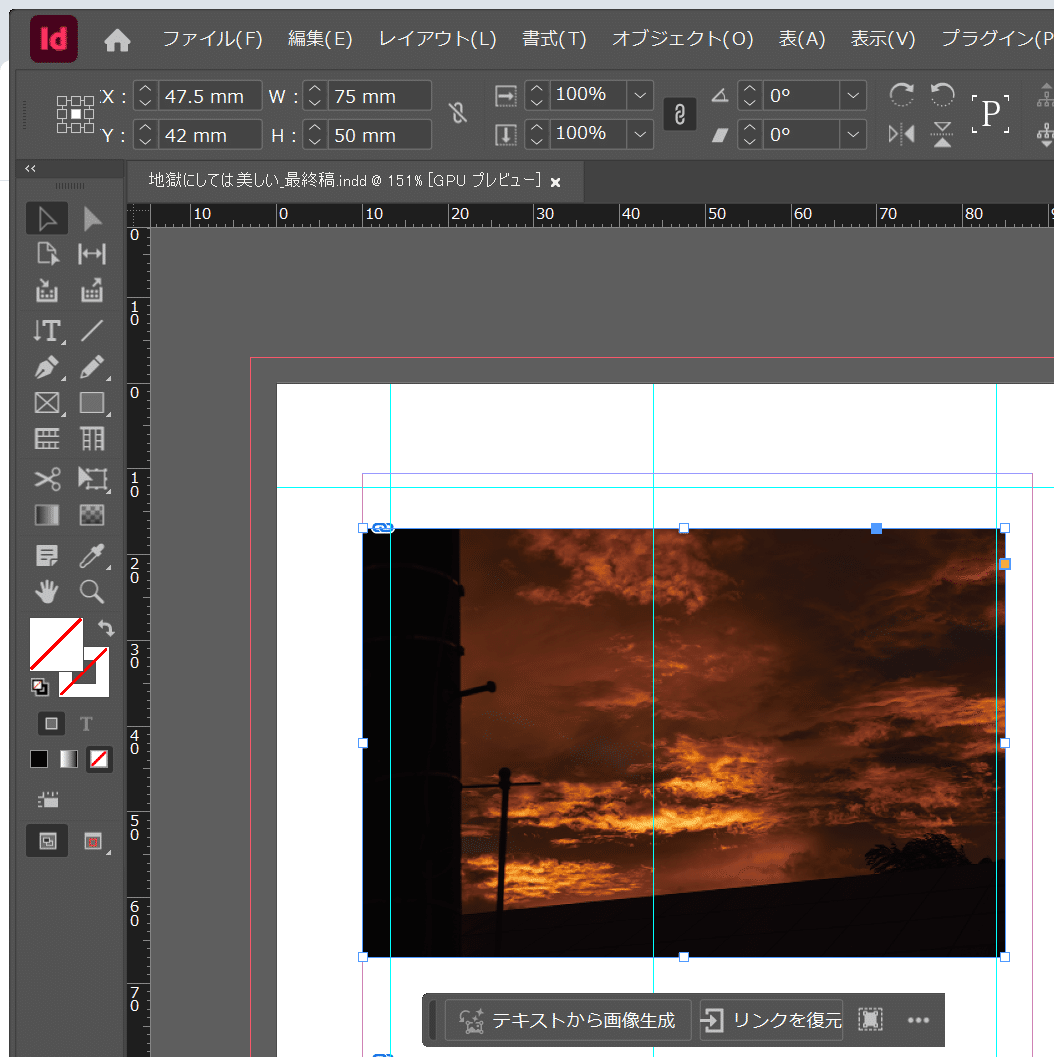The image size is (1054, 1057).
Task: Select the Gap tool
Action: pos(92,254)
